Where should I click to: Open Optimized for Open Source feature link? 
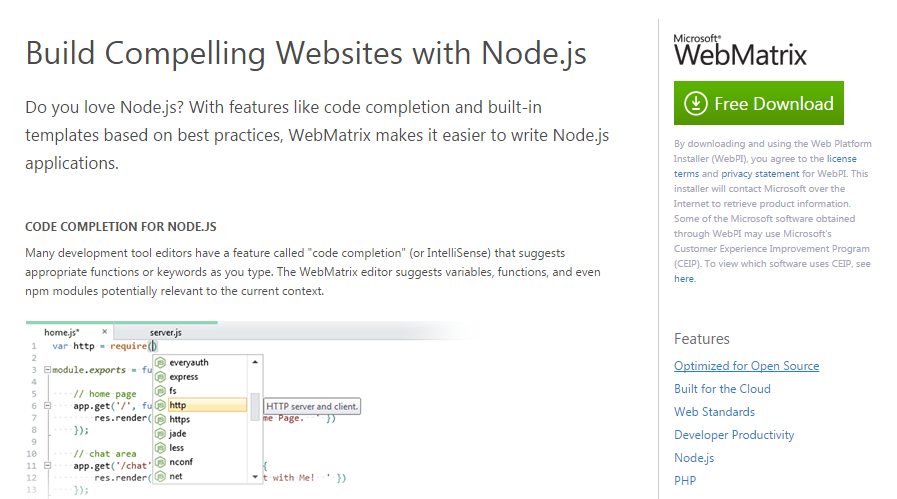click(x=746, y=366)
